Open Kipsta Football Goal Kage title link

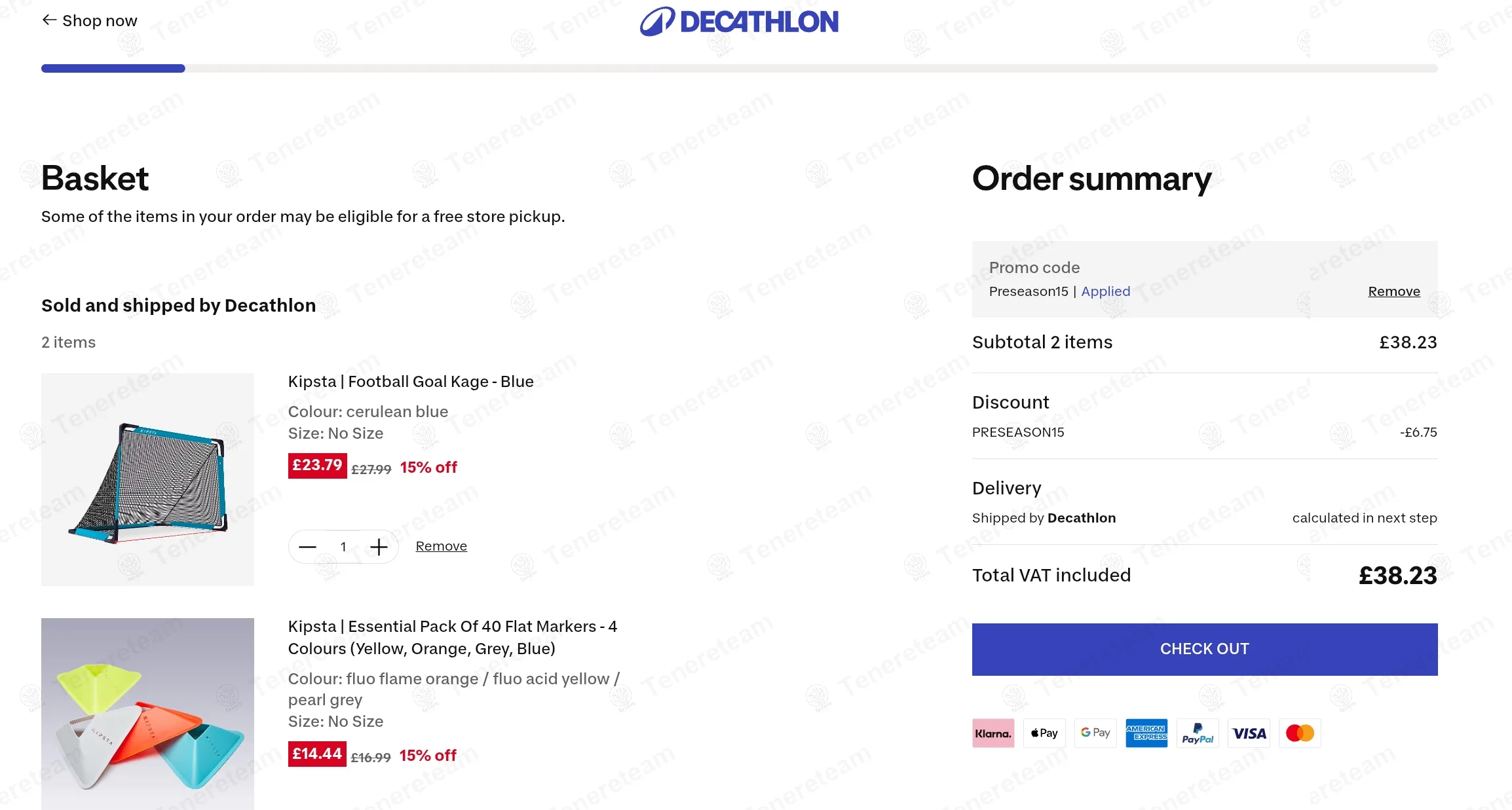411,382
